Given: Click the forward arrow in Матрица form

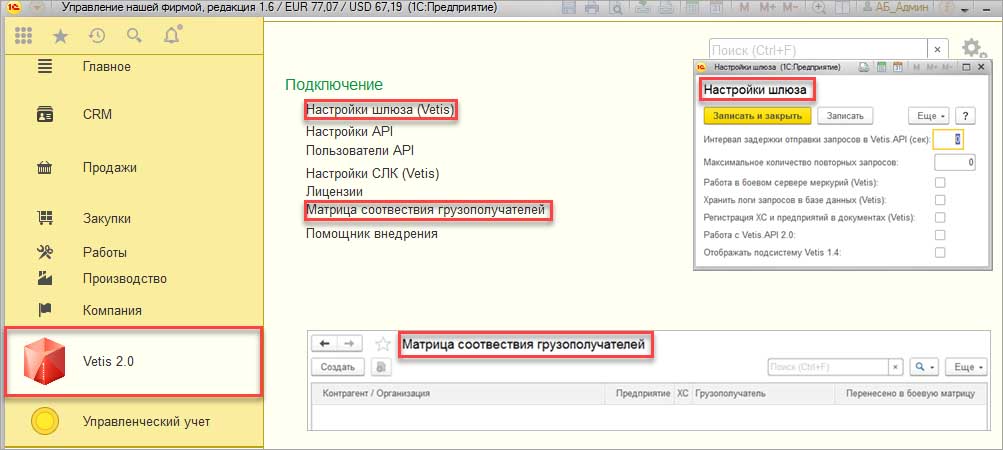Looking at the screenshot, I should tap(349, 344).
